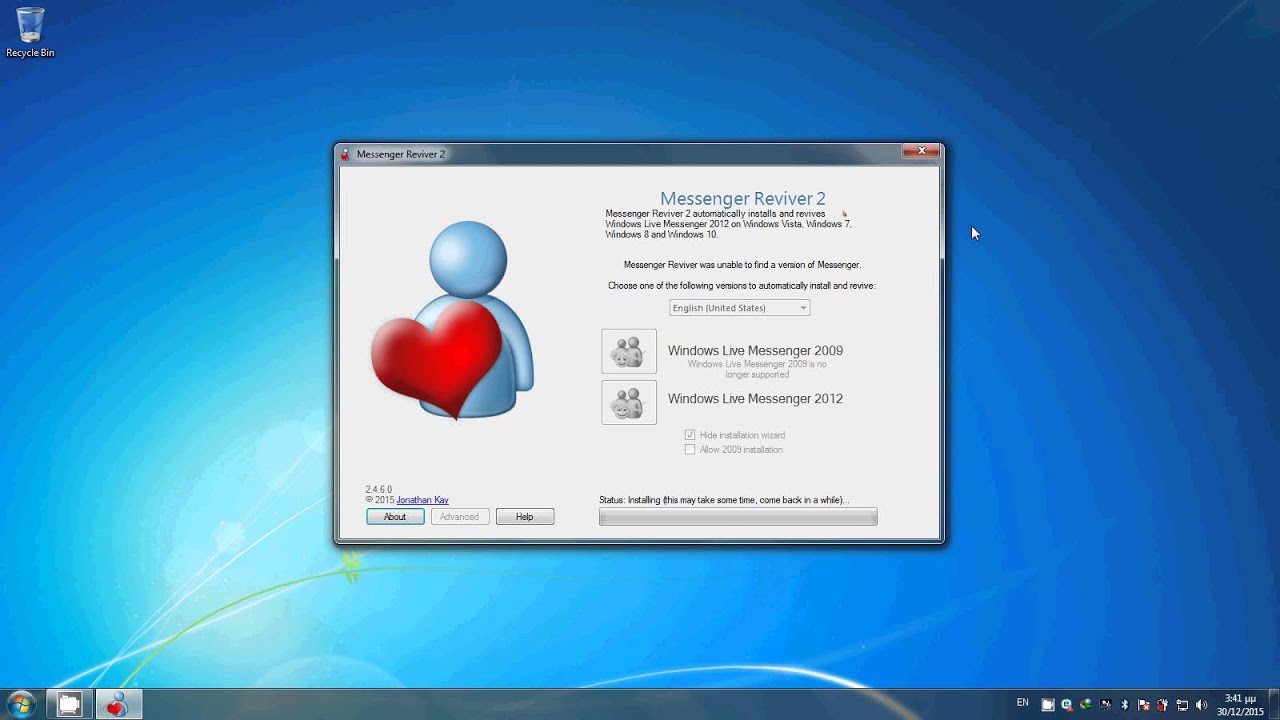This screenshot has width=1280, height=720.
Task: Click the Windows Live Messenger 2009 icon button
Action: tap(629, 352)
